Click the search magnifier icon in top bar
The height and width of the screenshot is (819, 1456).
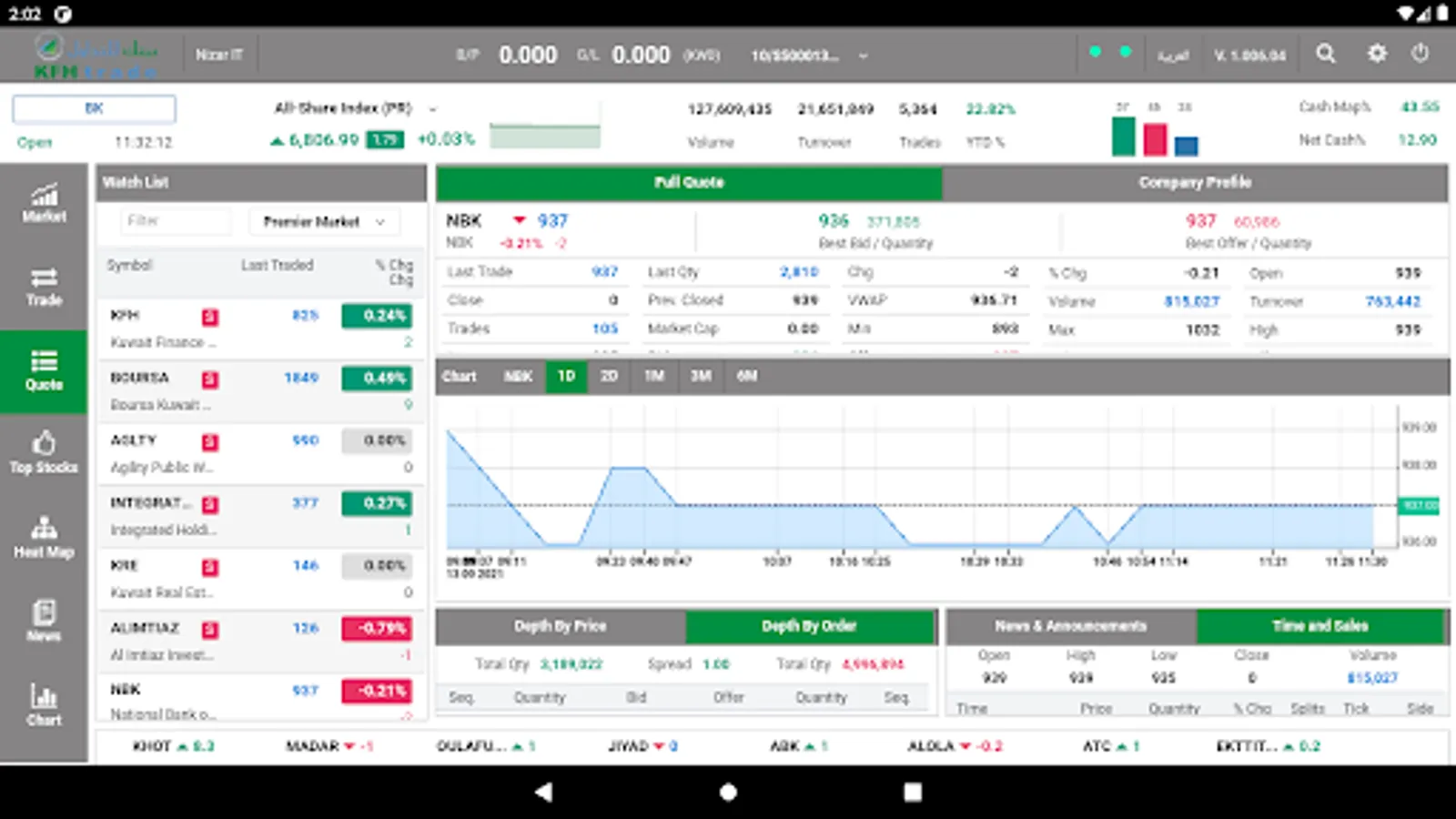pos(1326,54)
